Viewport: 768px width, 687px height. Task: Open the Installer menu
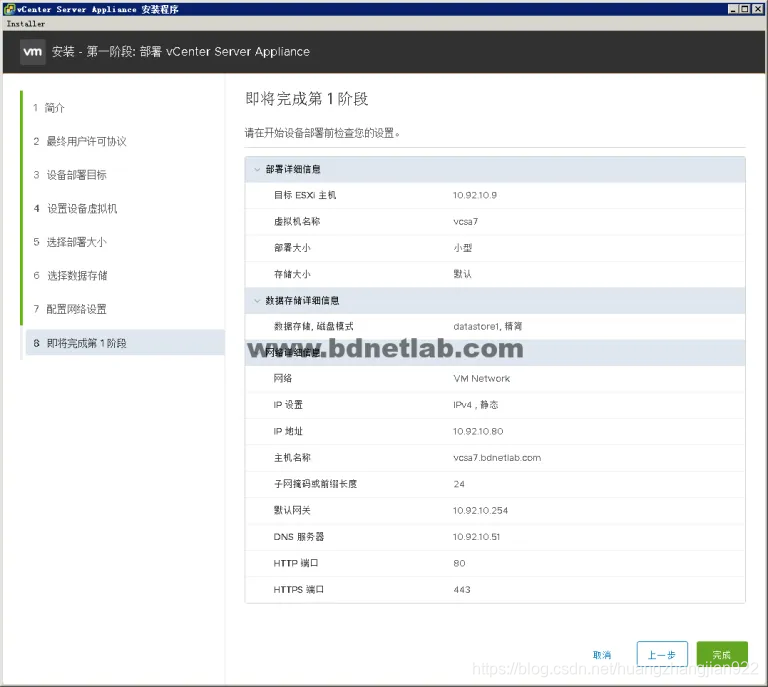tap(26, 24)
